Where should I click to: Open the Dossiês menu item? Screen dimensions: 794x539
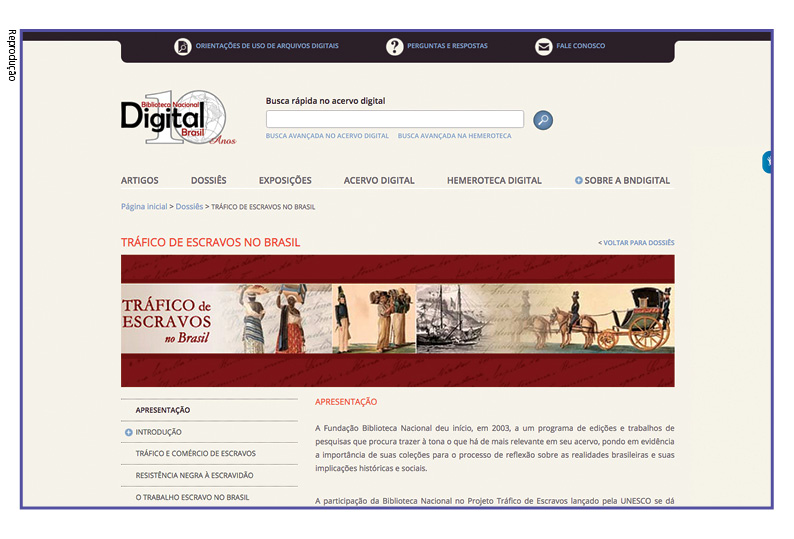click(x=208, y=181)
